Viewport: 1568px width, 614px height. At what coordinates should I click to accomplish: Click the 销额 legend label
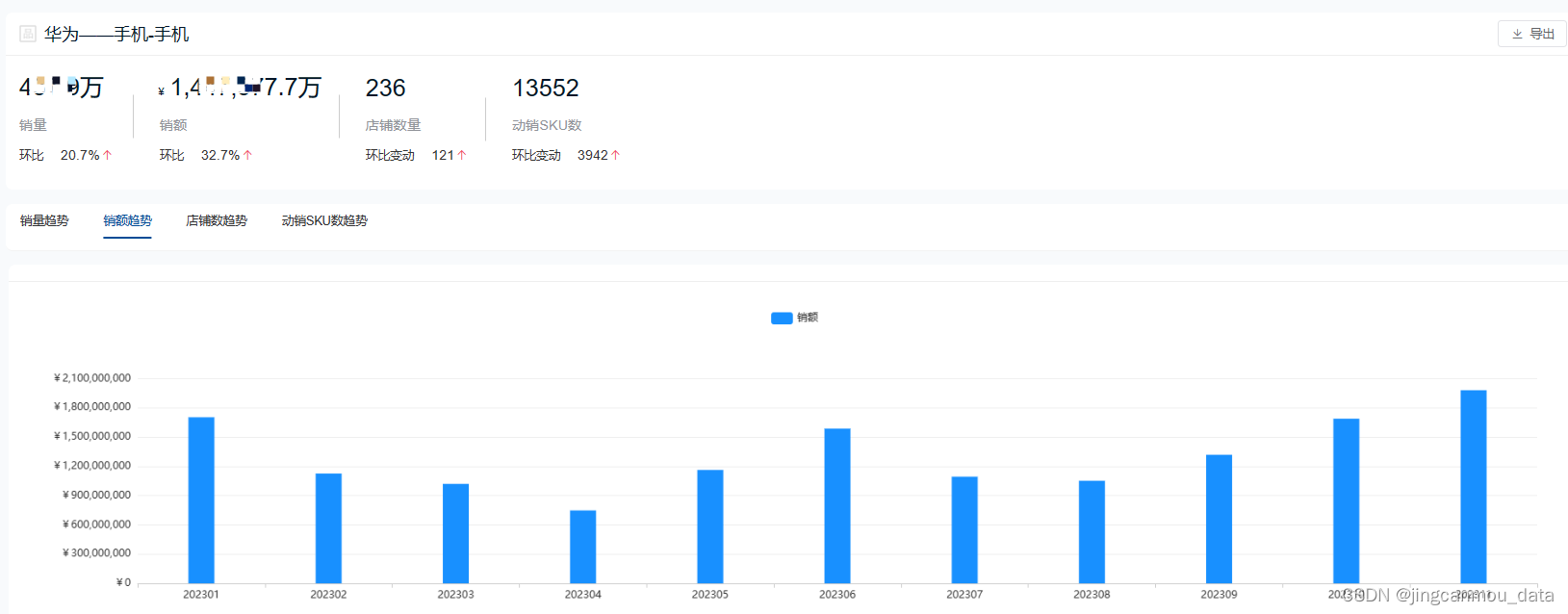[808, 318]
